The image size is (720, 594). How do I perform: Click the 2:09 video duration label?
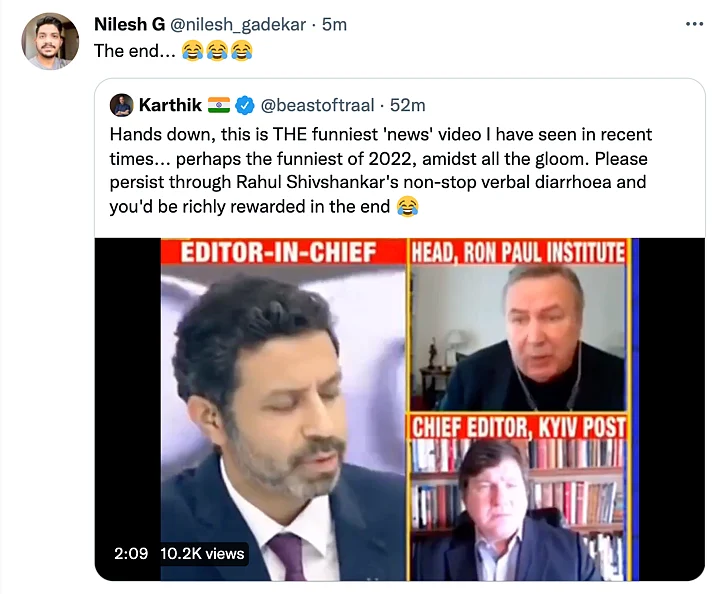[x=130, y=553]
